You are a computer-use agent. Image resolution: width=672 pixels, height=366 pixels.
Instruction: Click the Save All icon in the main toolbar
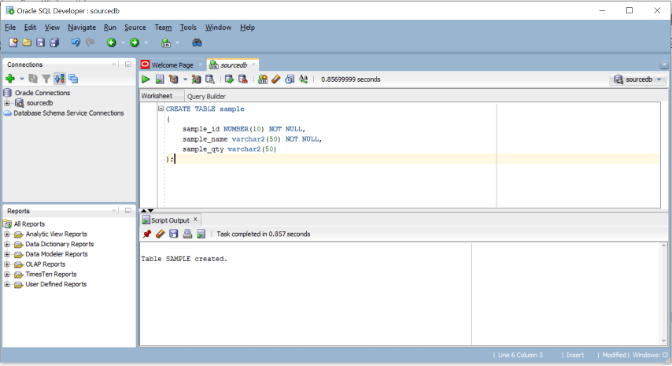(x=54, y=42)
